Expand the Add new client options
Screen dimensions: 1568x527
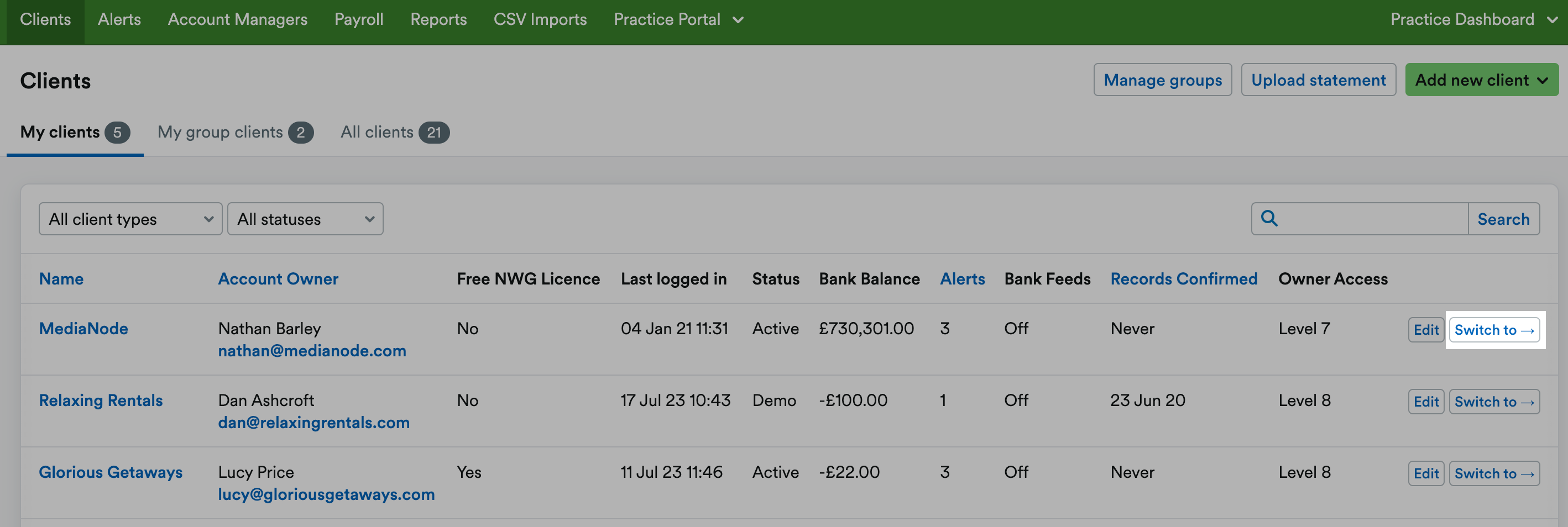pyautogui.click(x=1482, y=79)
